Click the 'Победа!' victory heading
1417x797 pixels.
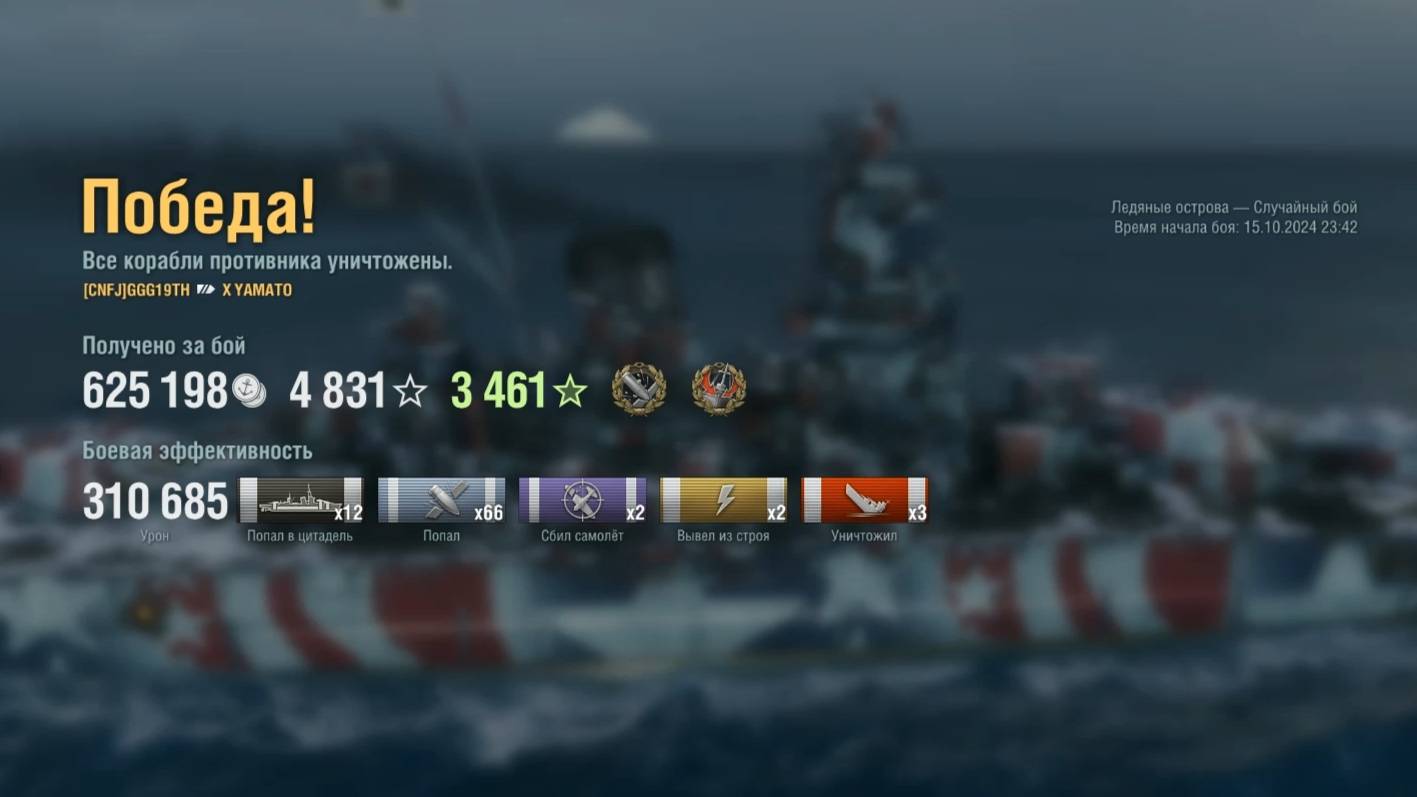[199, 208]
